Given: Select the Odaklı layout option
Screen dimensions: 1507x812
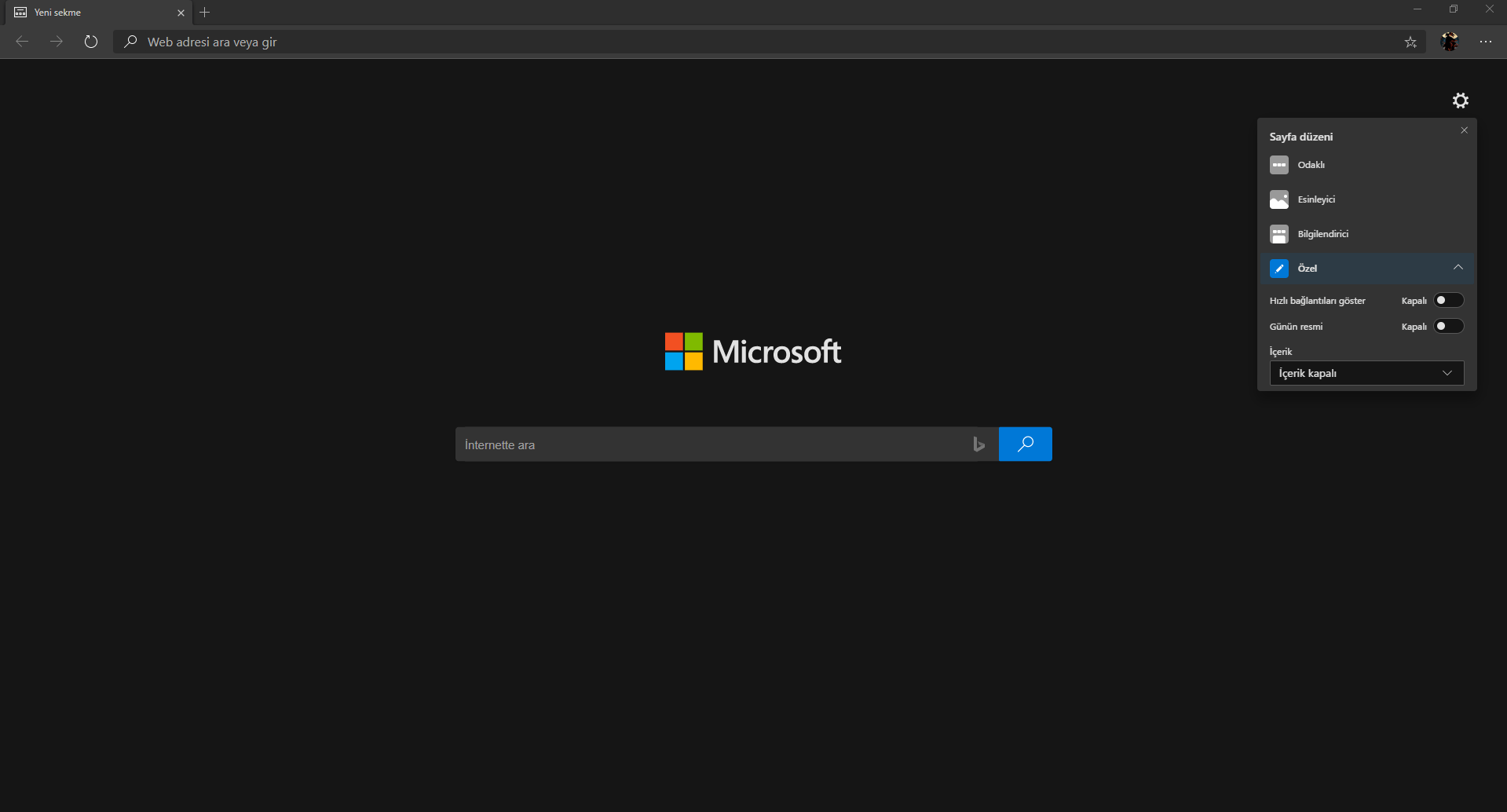Looking at the screenshot, I should (x=1366, y=165).
